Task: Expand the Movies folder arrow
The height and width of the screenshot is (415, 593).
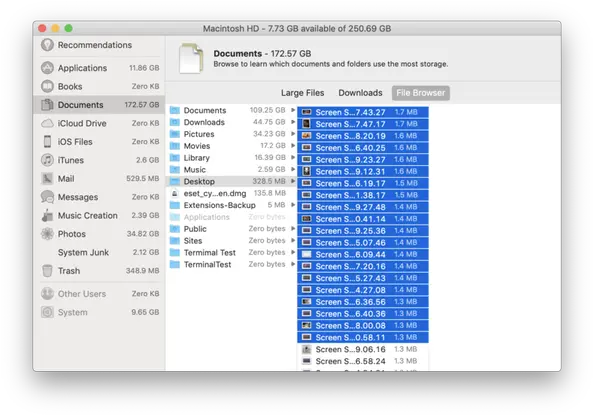Action: click(x=293, y=146)
